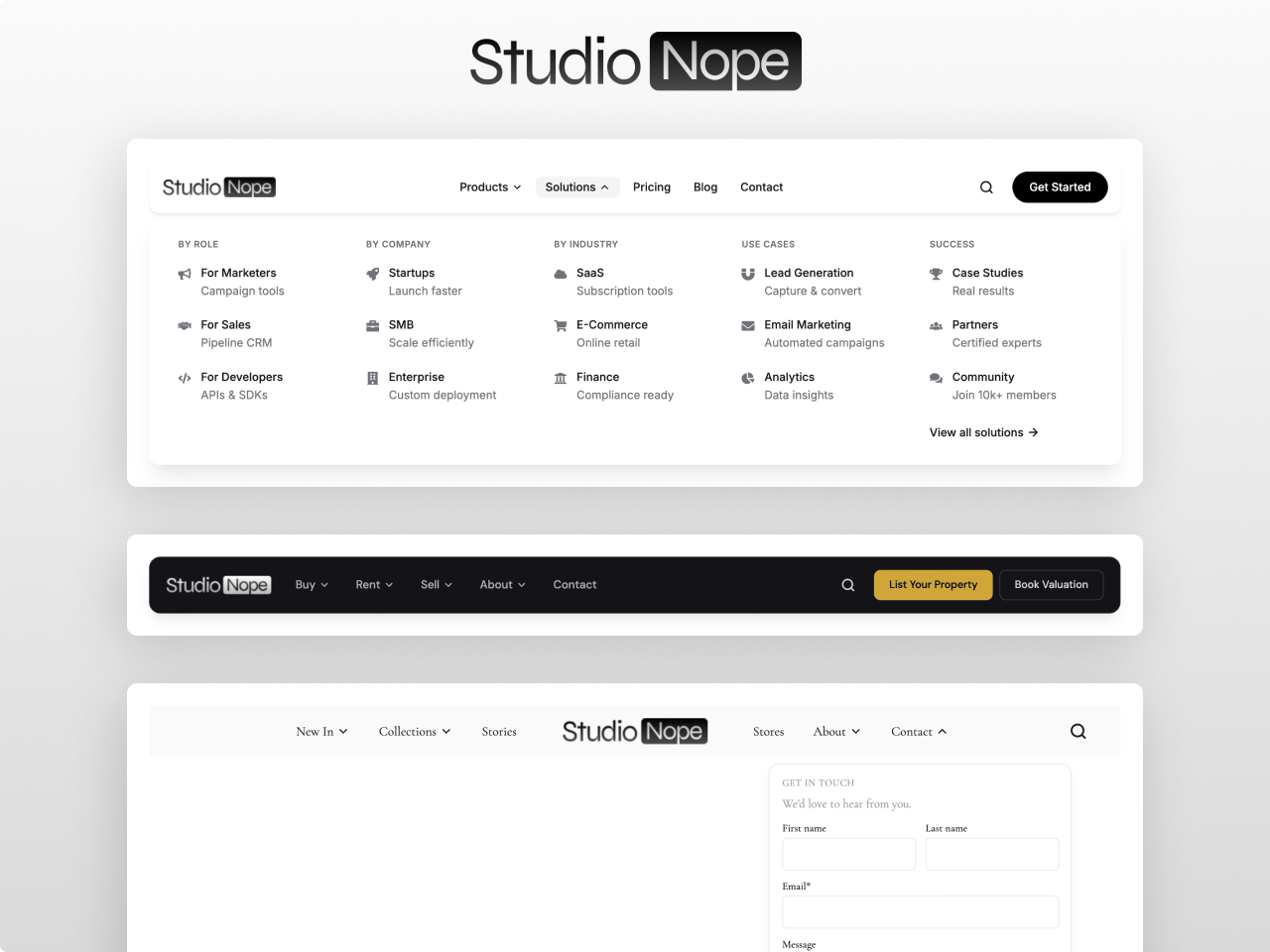This screenshot has height=952, width=1270.
Task: Open the Buy dropdown in dark navbar
Action: [x=312, y=585]
